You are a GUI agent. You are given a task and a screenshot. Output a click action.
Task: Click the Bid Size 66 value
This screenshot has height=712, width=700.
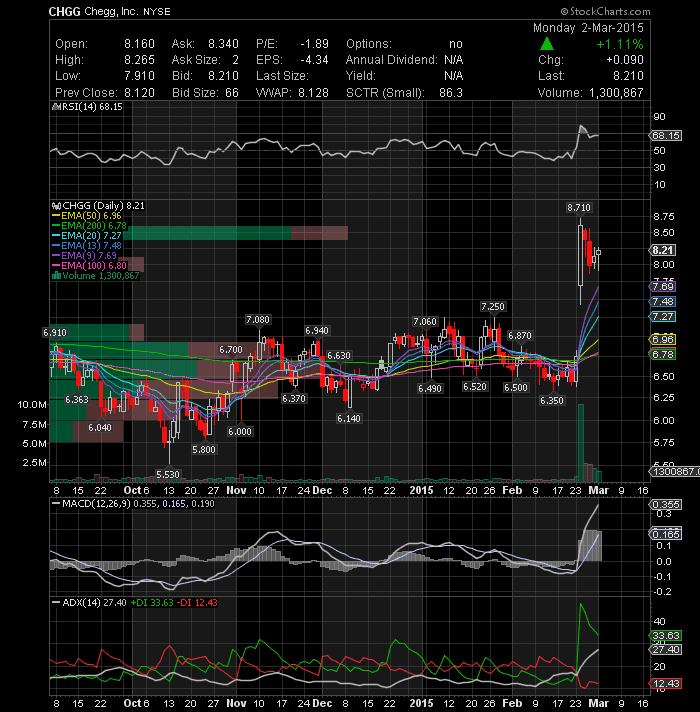click(232, 93)
